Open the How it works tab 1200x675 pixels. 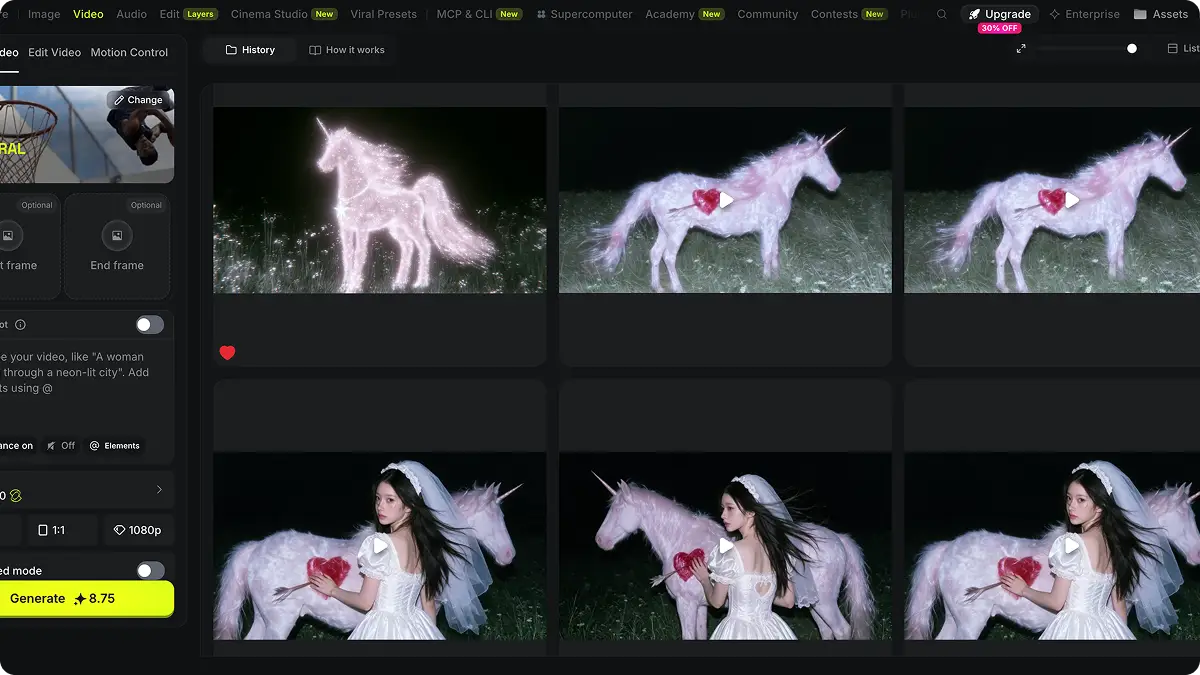tap(347, 50)
